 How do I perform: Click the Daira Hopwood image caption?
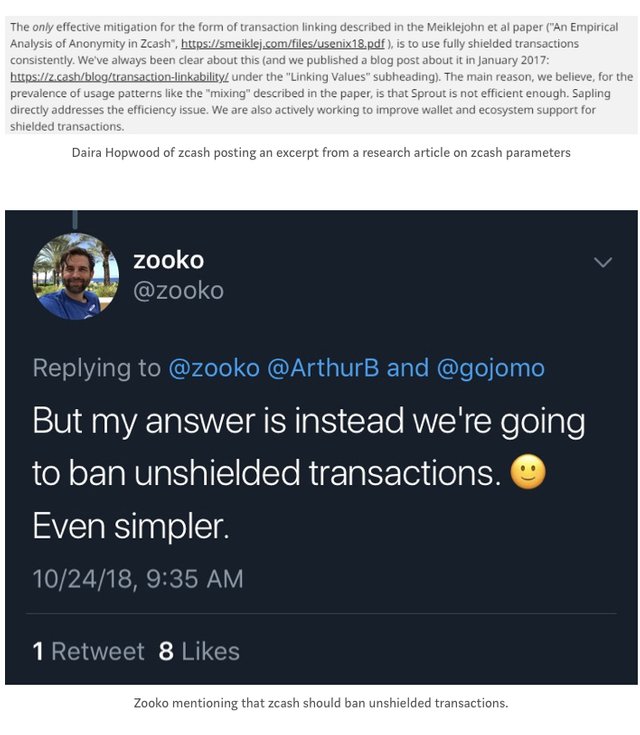tap(320, 153)
